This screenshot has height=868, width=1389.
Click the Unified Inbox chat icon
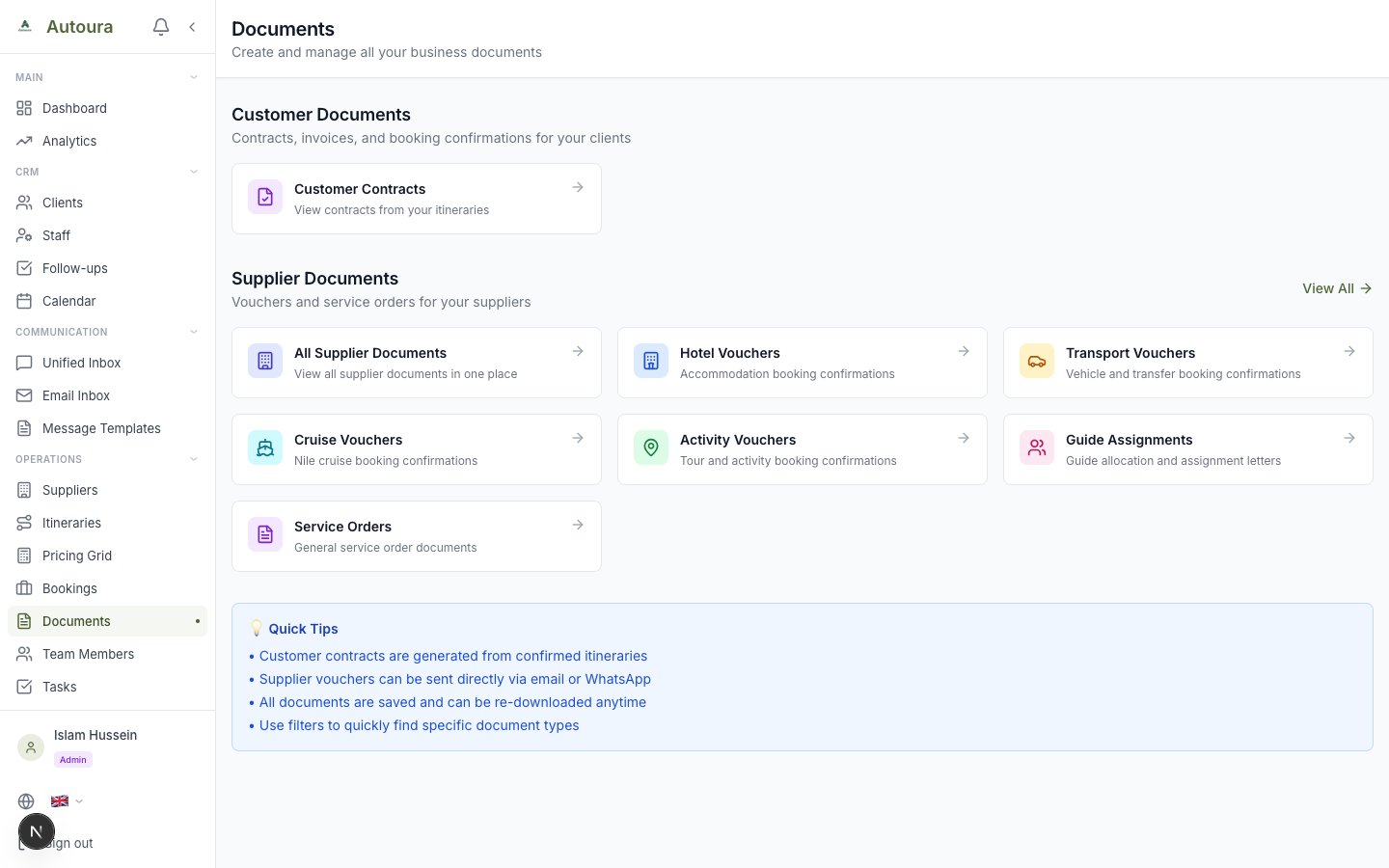click(x=24, y=363)
